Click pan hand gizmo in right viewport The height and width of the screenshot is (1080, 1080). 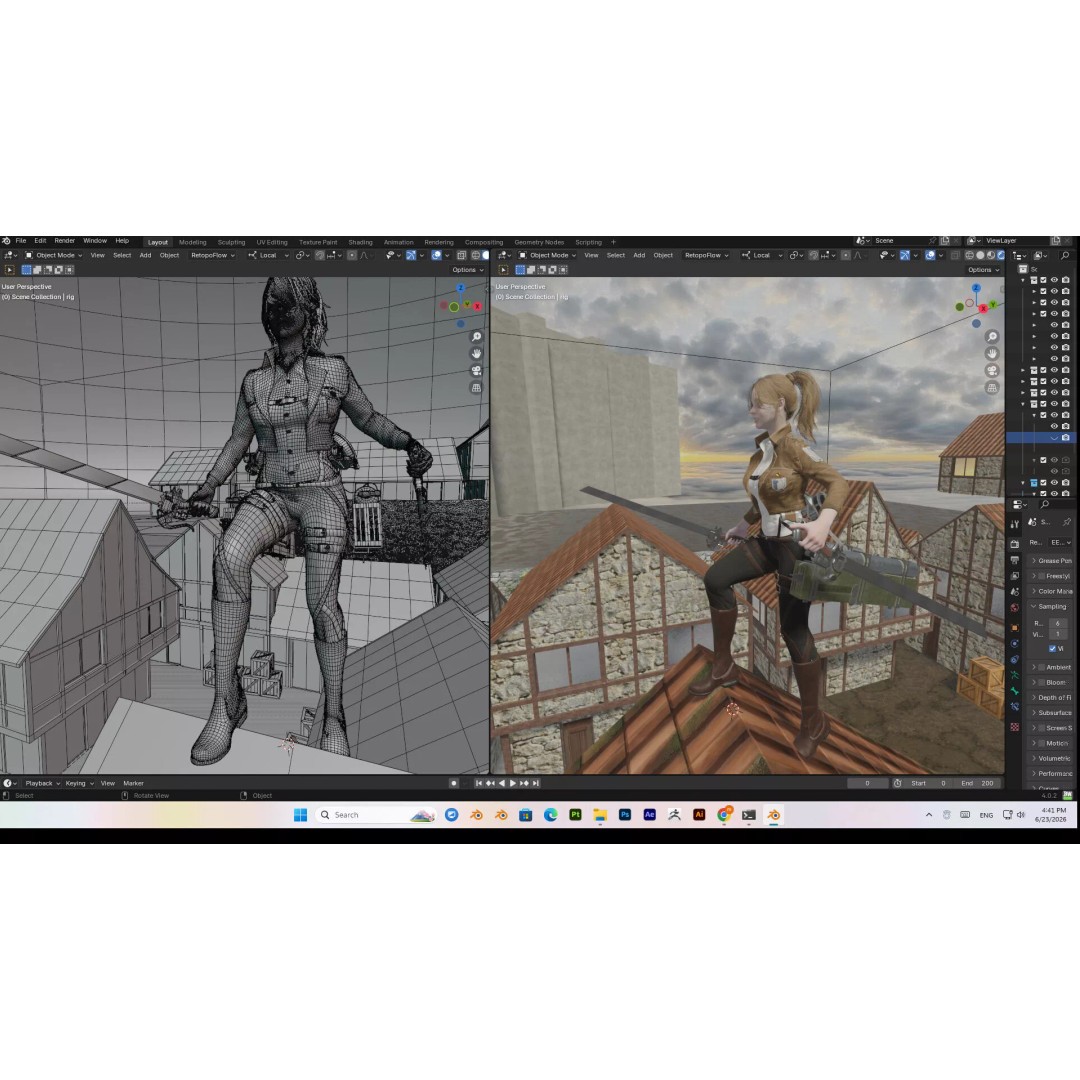click(992, 353)
